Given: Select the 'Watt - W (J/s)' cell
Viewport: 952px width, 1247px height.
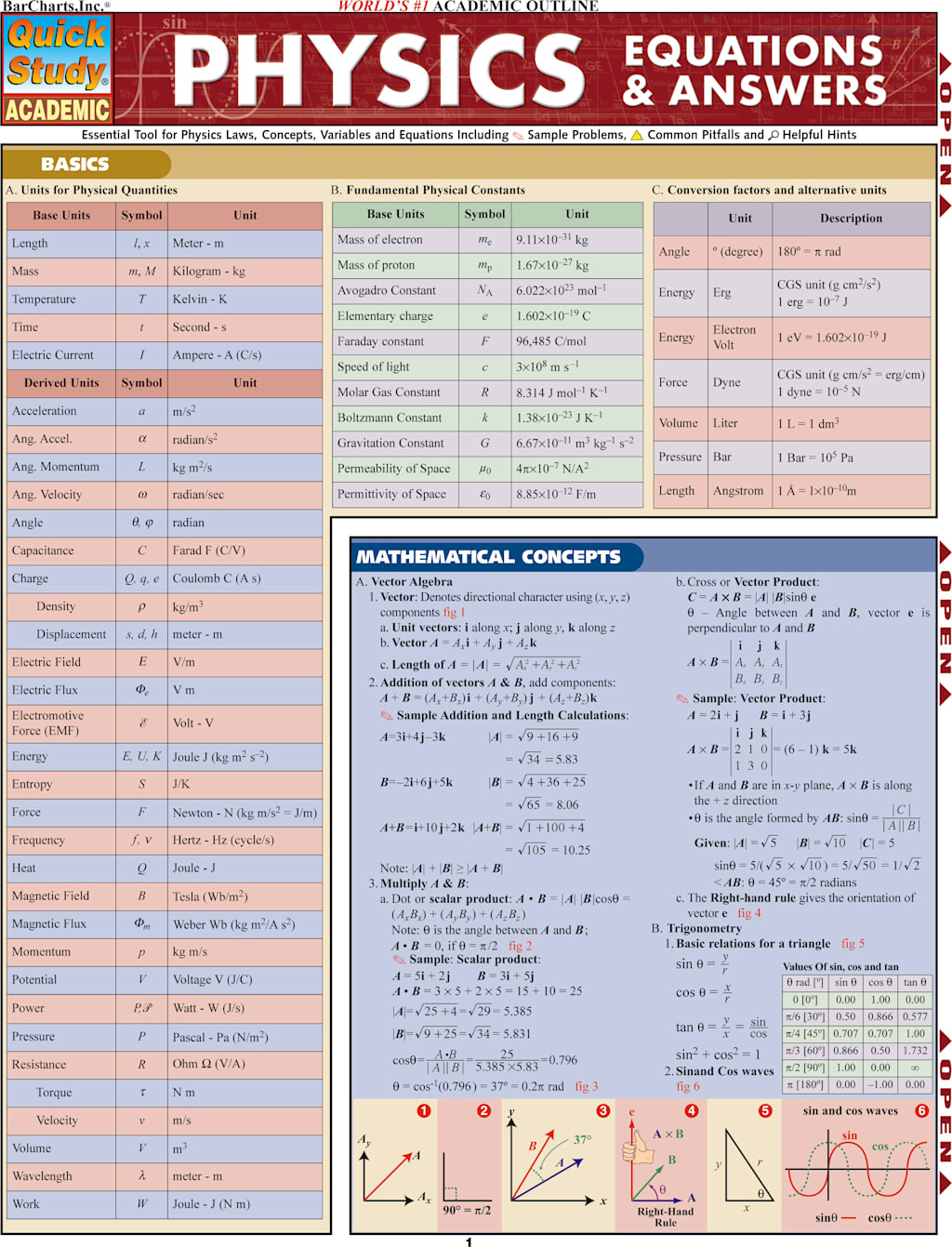Looking at the screenshot, I should (245, 1008).
